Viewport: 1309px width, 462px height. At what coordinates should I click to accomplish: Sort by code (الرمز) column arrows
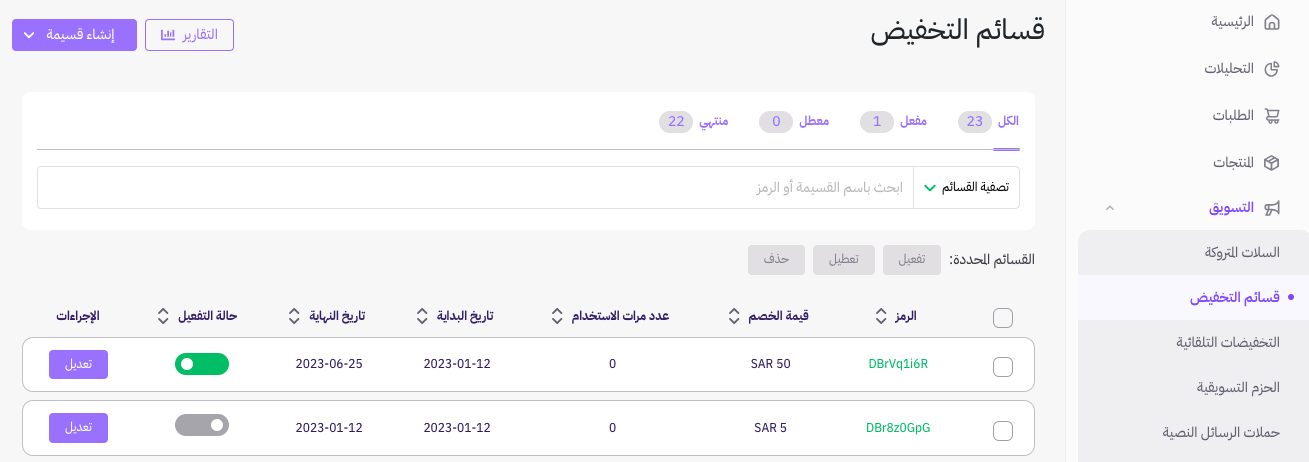(x=880, y=316)
